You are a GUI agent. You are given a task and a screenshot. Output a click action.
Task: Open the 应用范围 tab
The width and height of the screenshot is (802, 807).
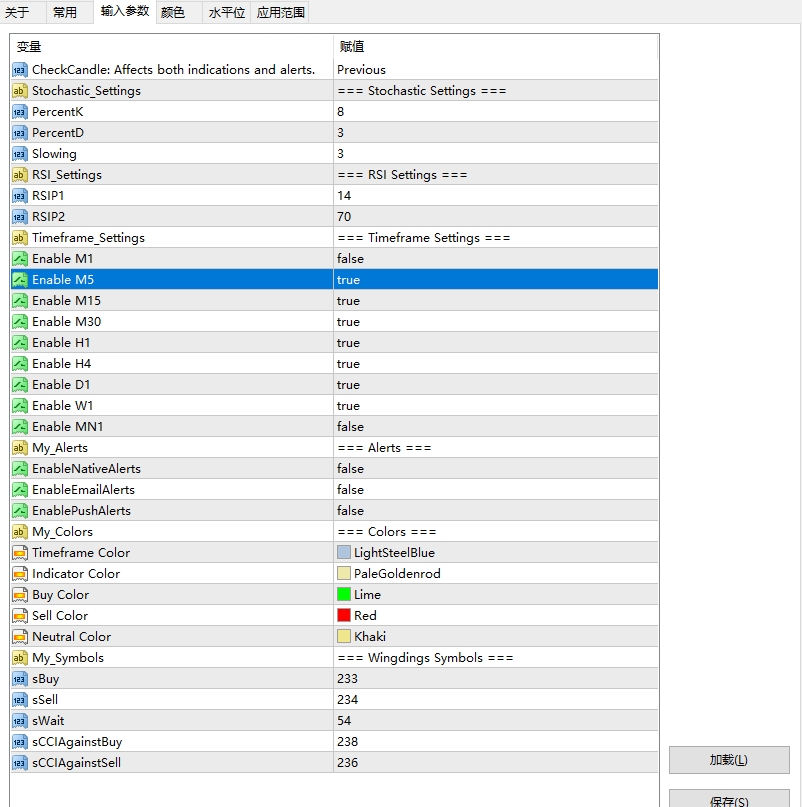pos(281,12)
